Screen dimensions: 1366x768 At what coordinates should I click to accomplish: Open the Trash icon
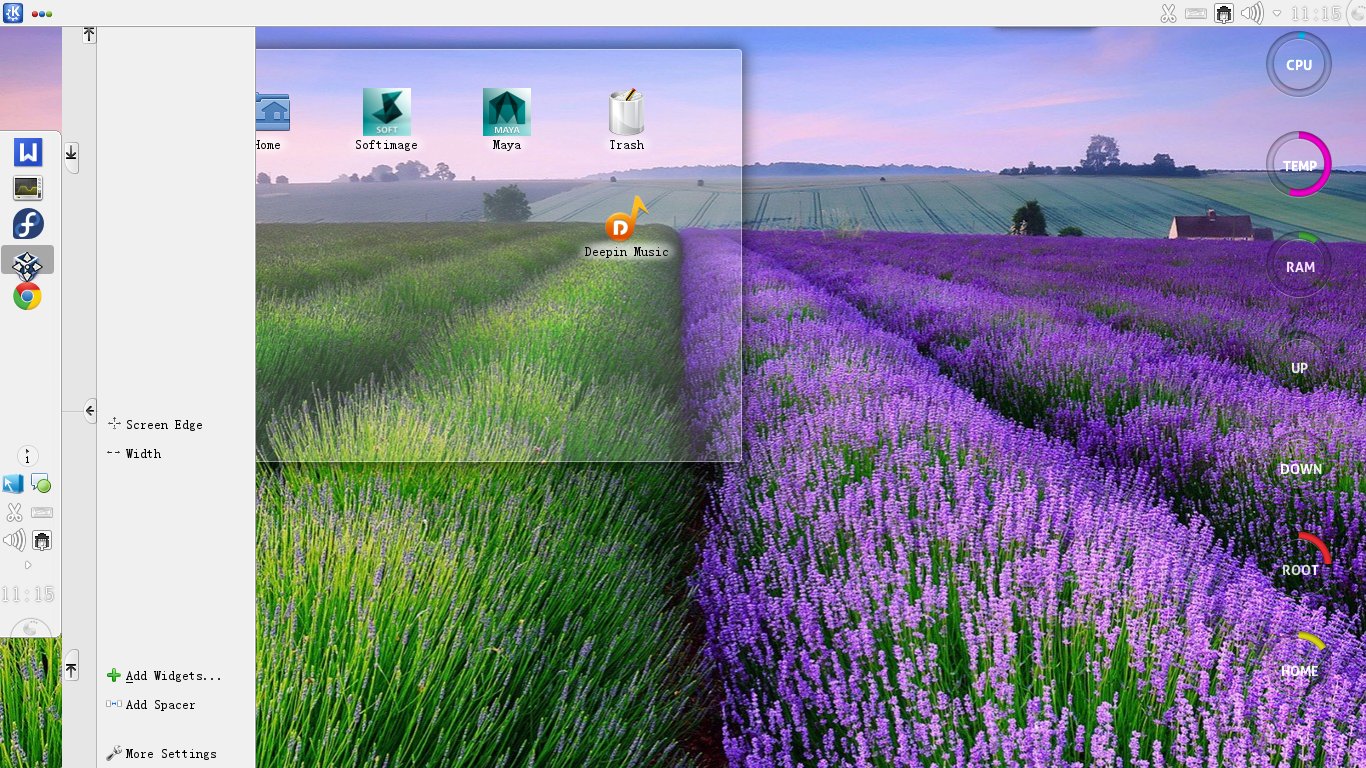point(627,120)
